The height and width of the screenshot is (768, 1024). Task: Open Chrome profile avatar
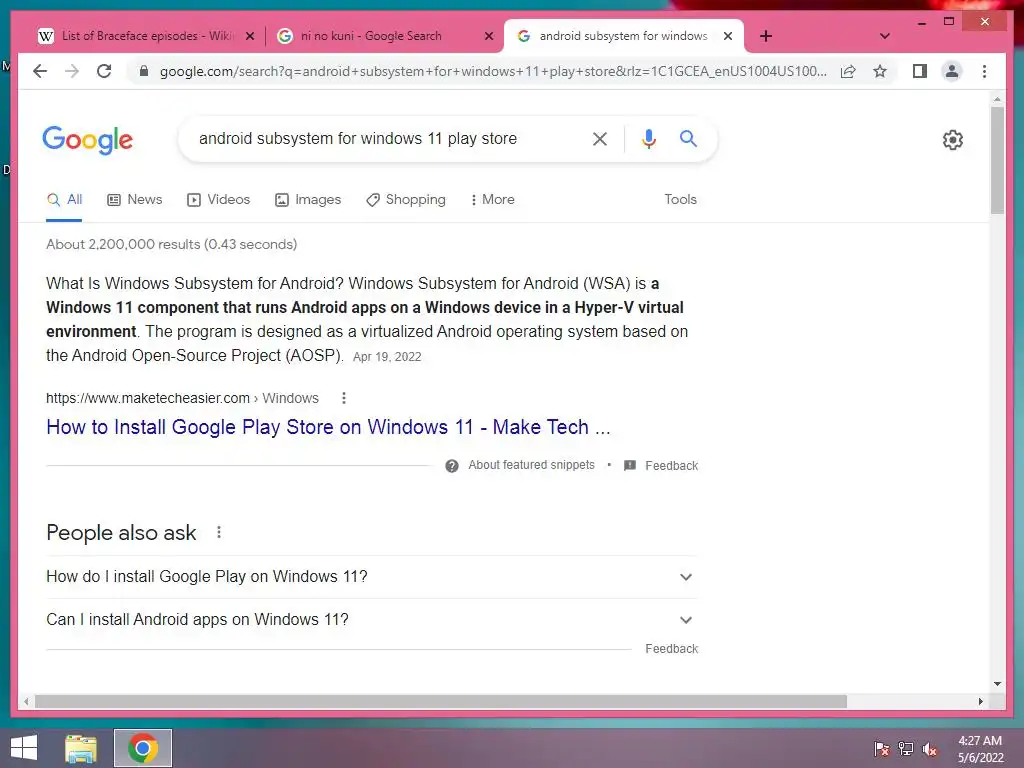click(952, 71)
